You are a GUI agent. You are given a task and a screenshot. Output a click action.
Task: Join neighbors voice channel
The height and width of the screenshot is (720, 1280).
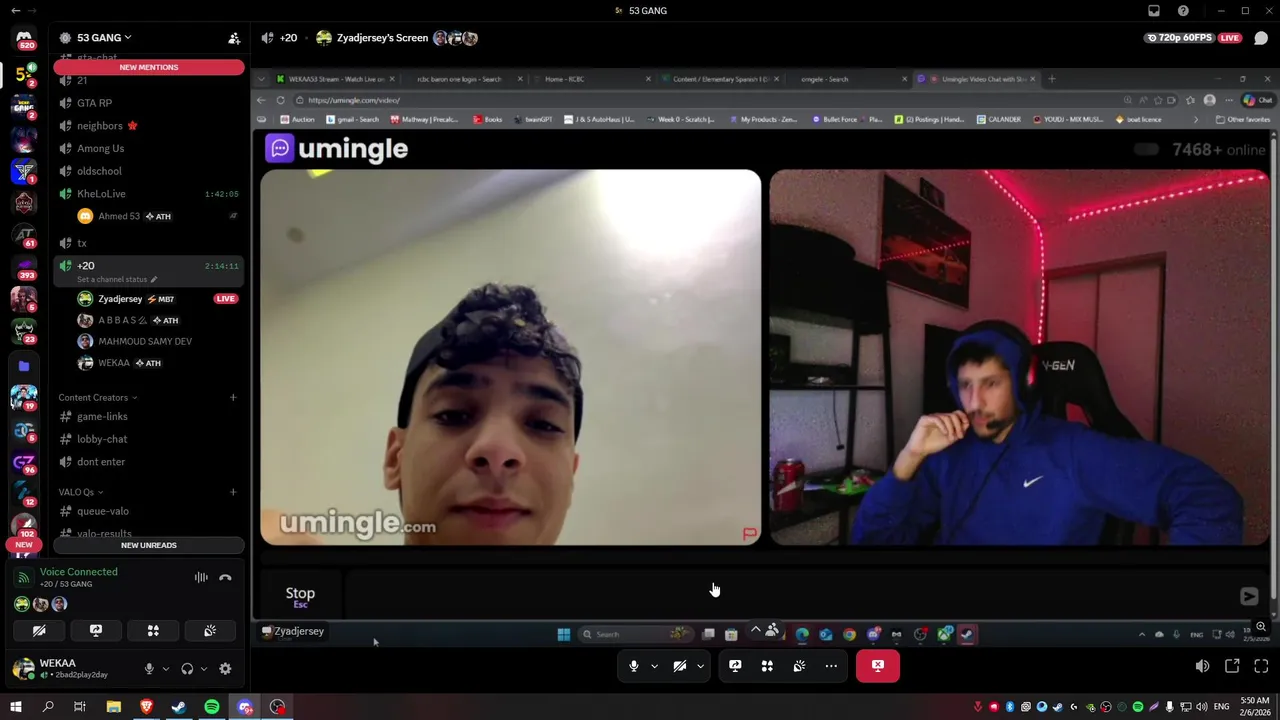point(149,126)
